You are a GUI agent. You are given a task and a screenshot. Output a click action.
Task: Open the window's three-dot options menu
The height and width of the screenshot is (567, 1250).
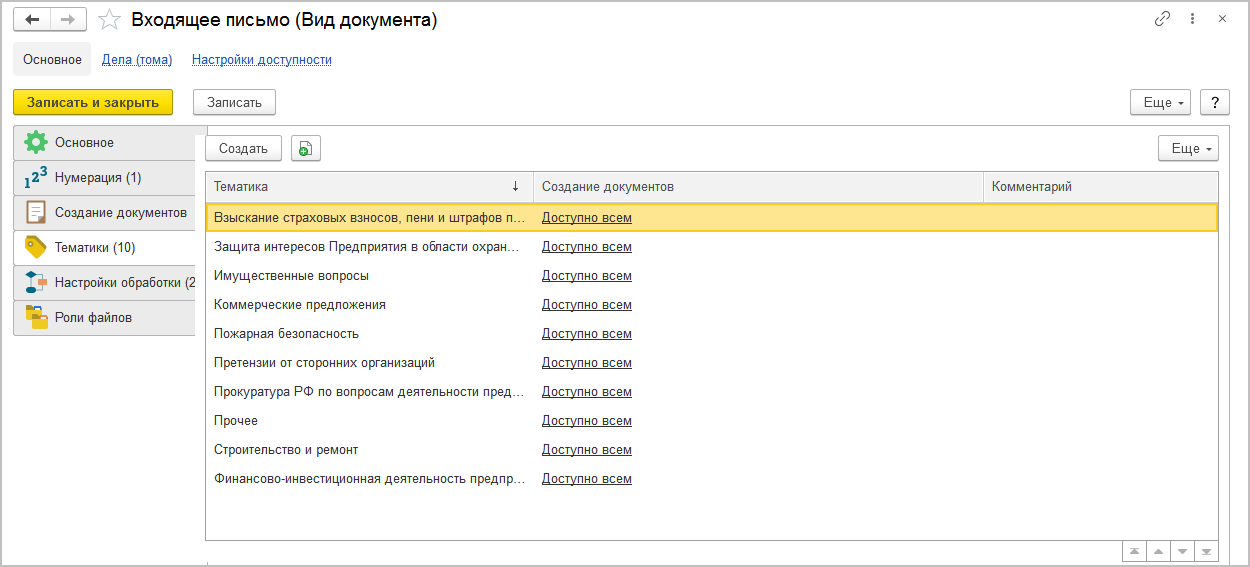pyautogui.click(x=1192, y=19)
